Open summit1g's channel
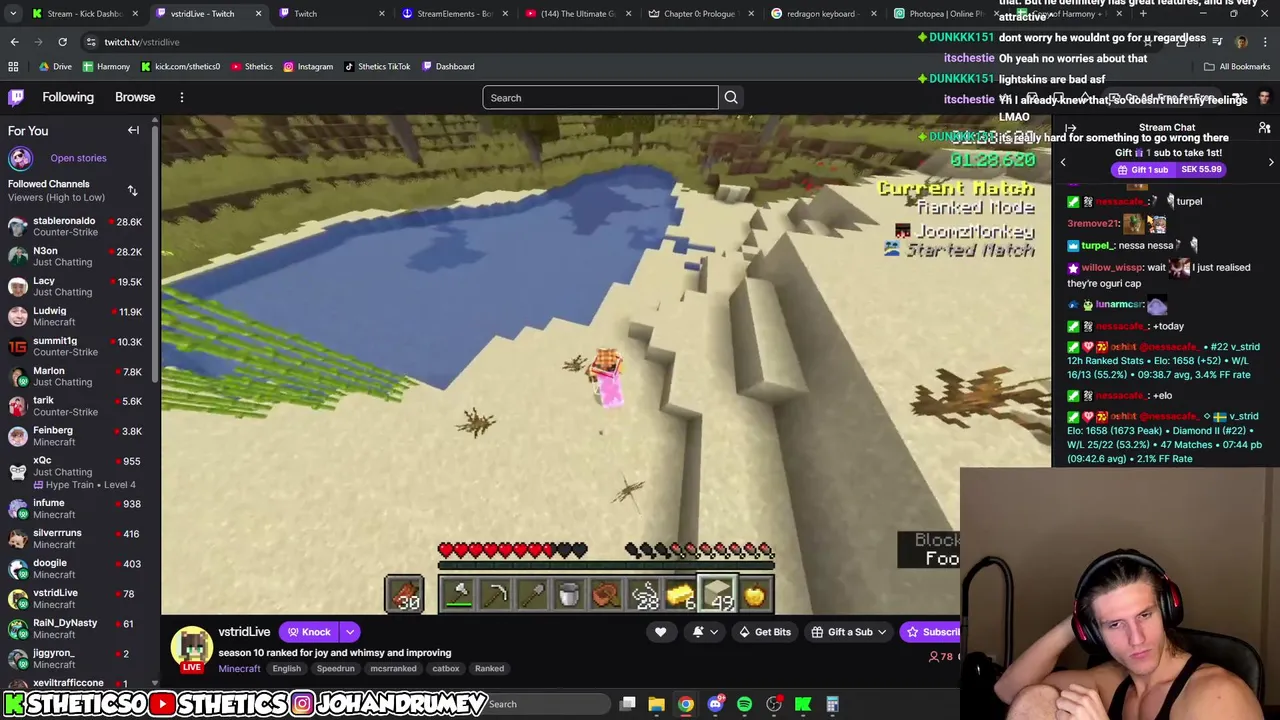This screenshot has width=1280, height=720. 76,346
